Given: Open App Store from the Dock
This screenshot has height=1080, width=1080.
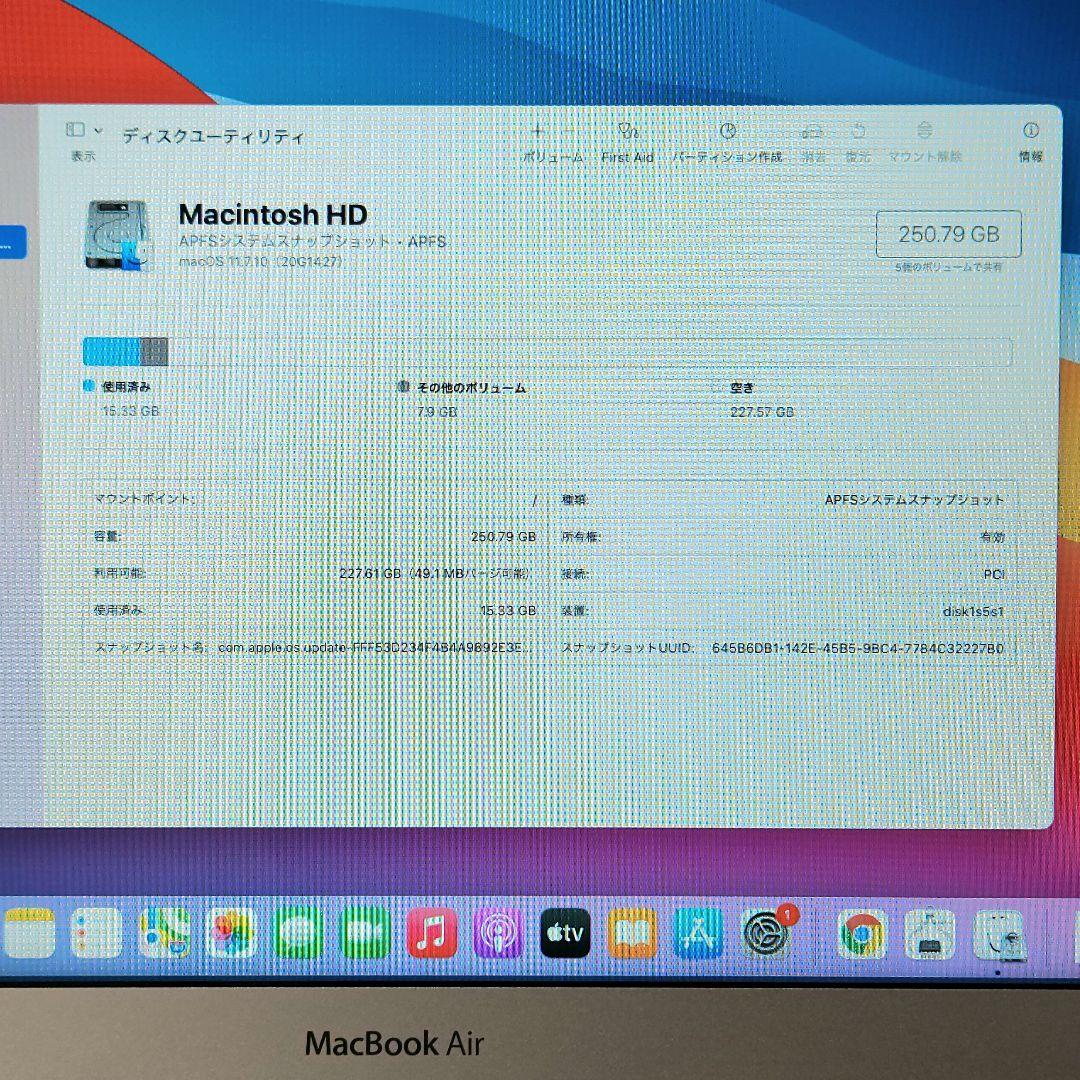Looking at the screenshot, I should [x=698, y=933].
